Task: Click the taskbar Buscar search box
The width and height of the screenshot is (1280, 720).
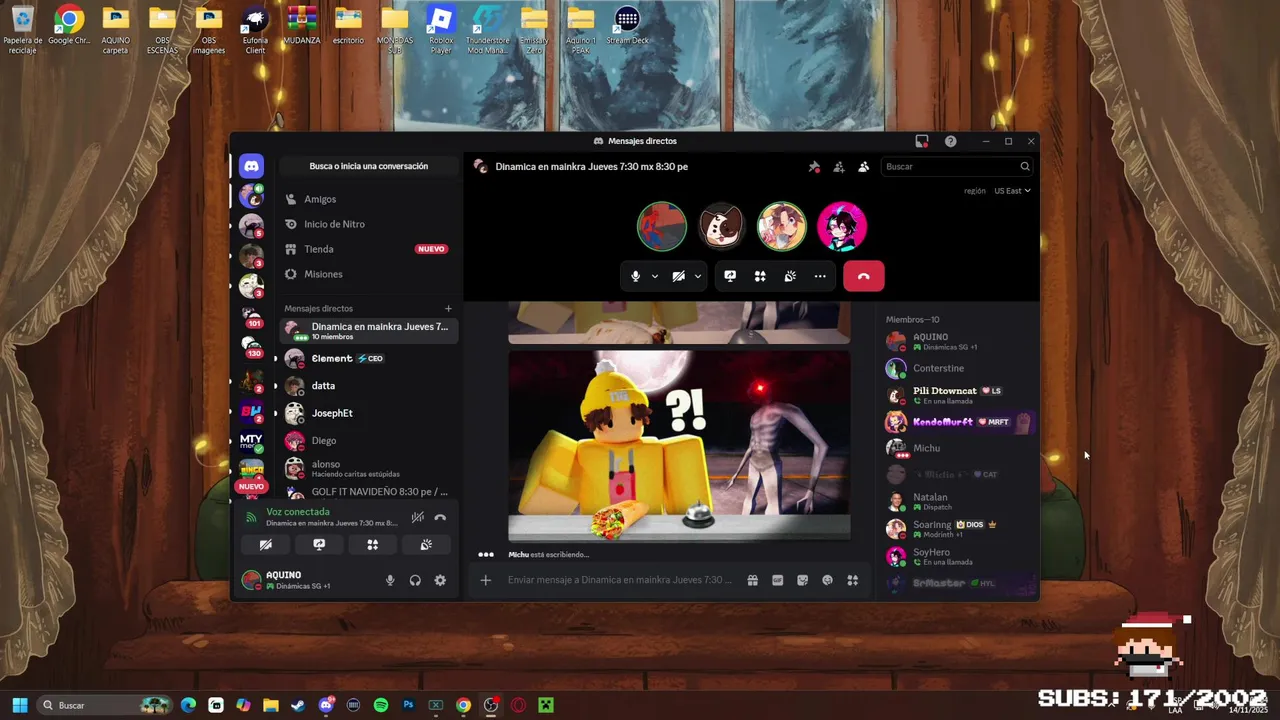Action: [104, 705]
